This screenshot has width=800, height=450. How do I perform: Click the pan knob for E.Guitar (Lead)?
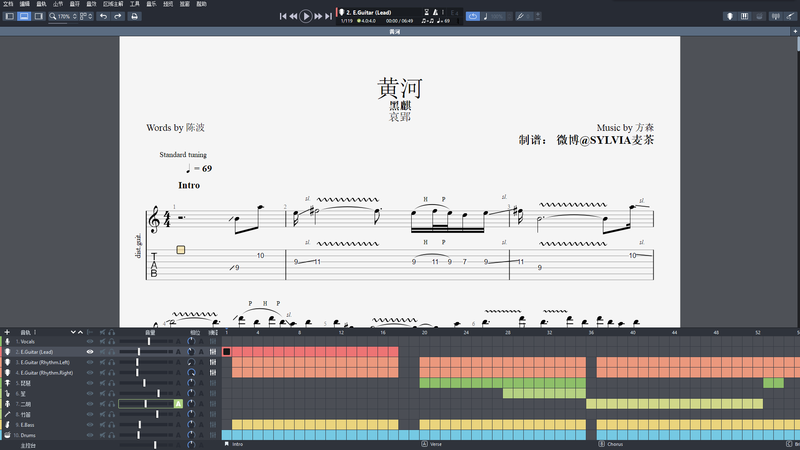[x=191, y=352]
